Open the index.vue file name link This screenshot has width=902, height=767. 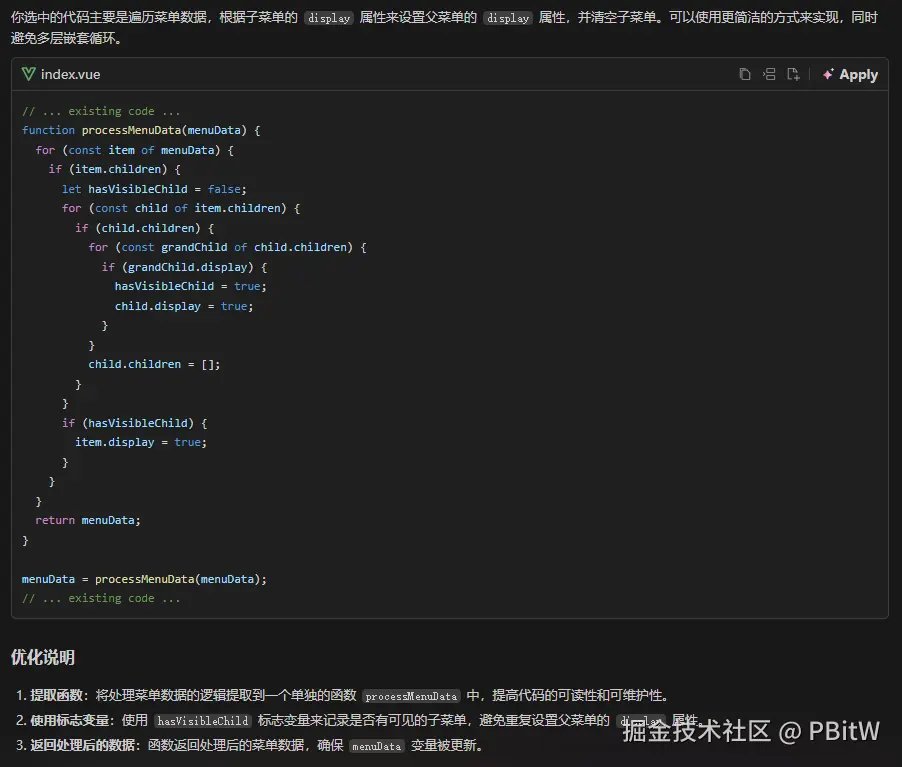point(70,74)
